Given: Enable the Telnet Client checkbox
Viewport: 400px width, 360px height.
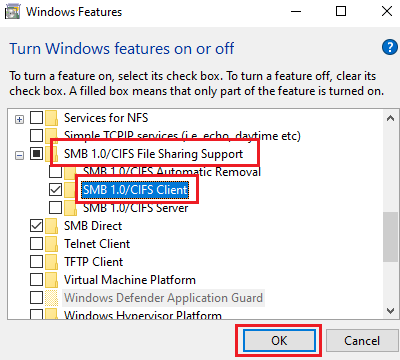Looking at the screenshot, I should (36, 244).
